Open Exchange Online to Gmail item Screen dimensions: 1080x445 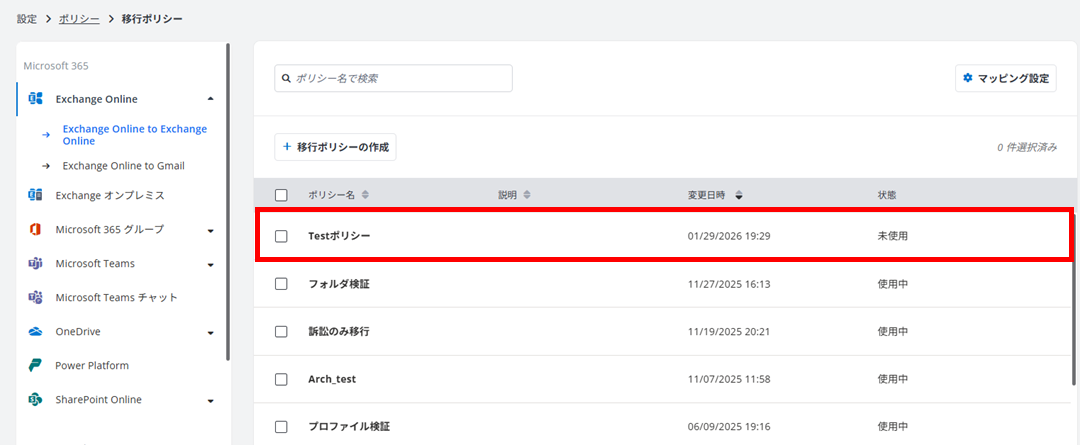(x=123, y=166)
